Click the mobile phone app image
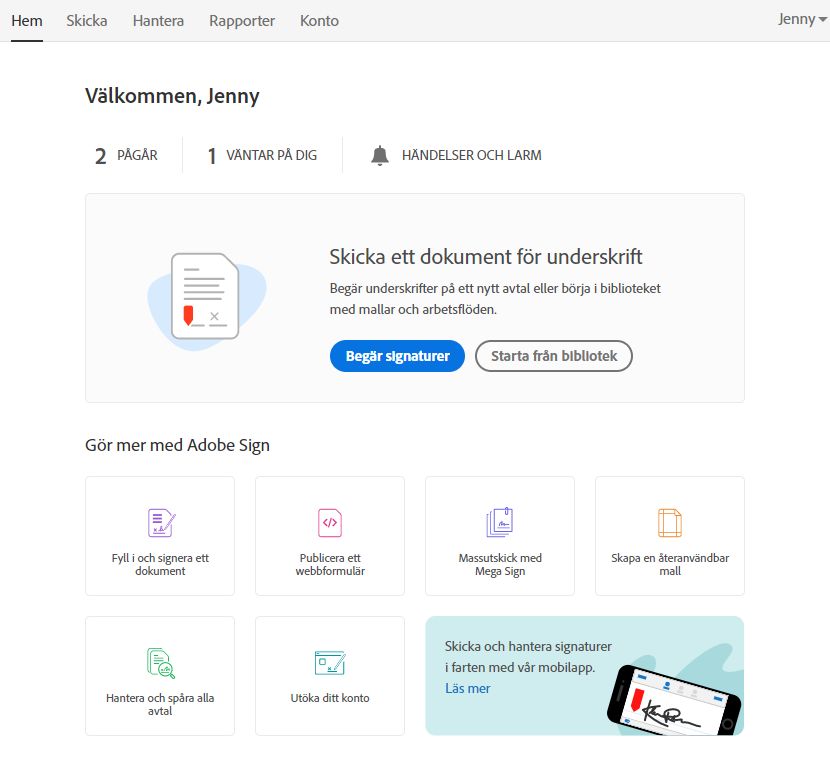 pyautogui.click(x=674, y=700)
